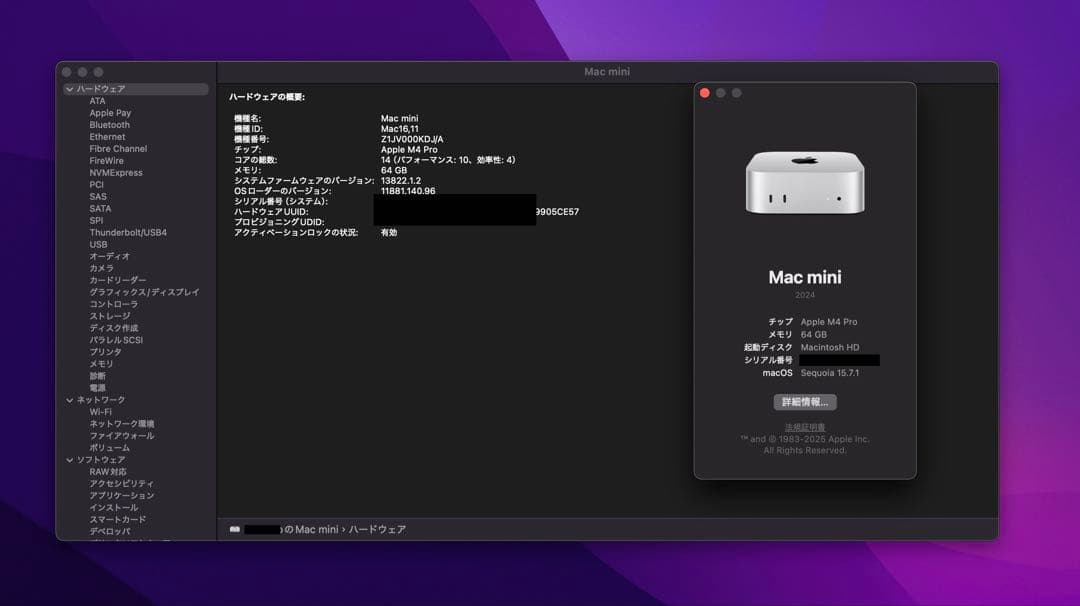Collapse the ネットワーク section in the sidebar
The width and height of the screenshot is (1080, 606).
tap(68, 399)
